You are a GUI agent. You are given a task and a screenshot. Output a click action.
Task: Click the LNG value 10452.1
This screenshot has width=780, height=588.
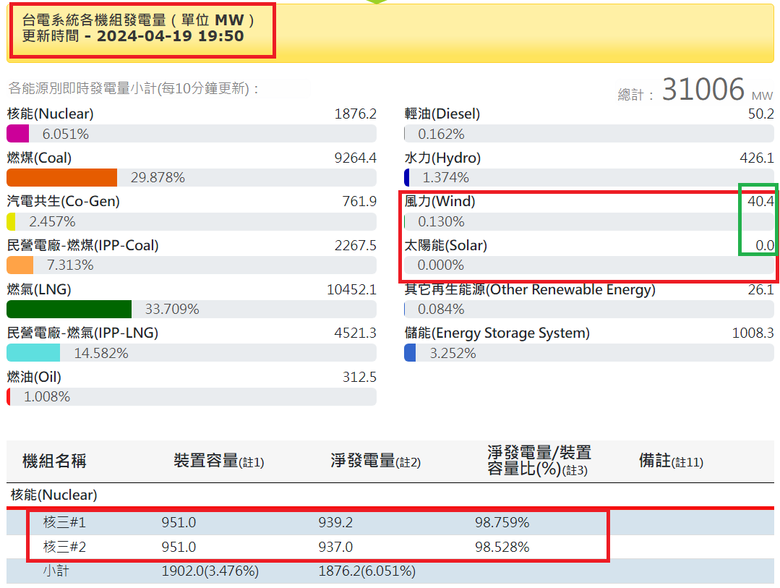click(x=352, y=289)
